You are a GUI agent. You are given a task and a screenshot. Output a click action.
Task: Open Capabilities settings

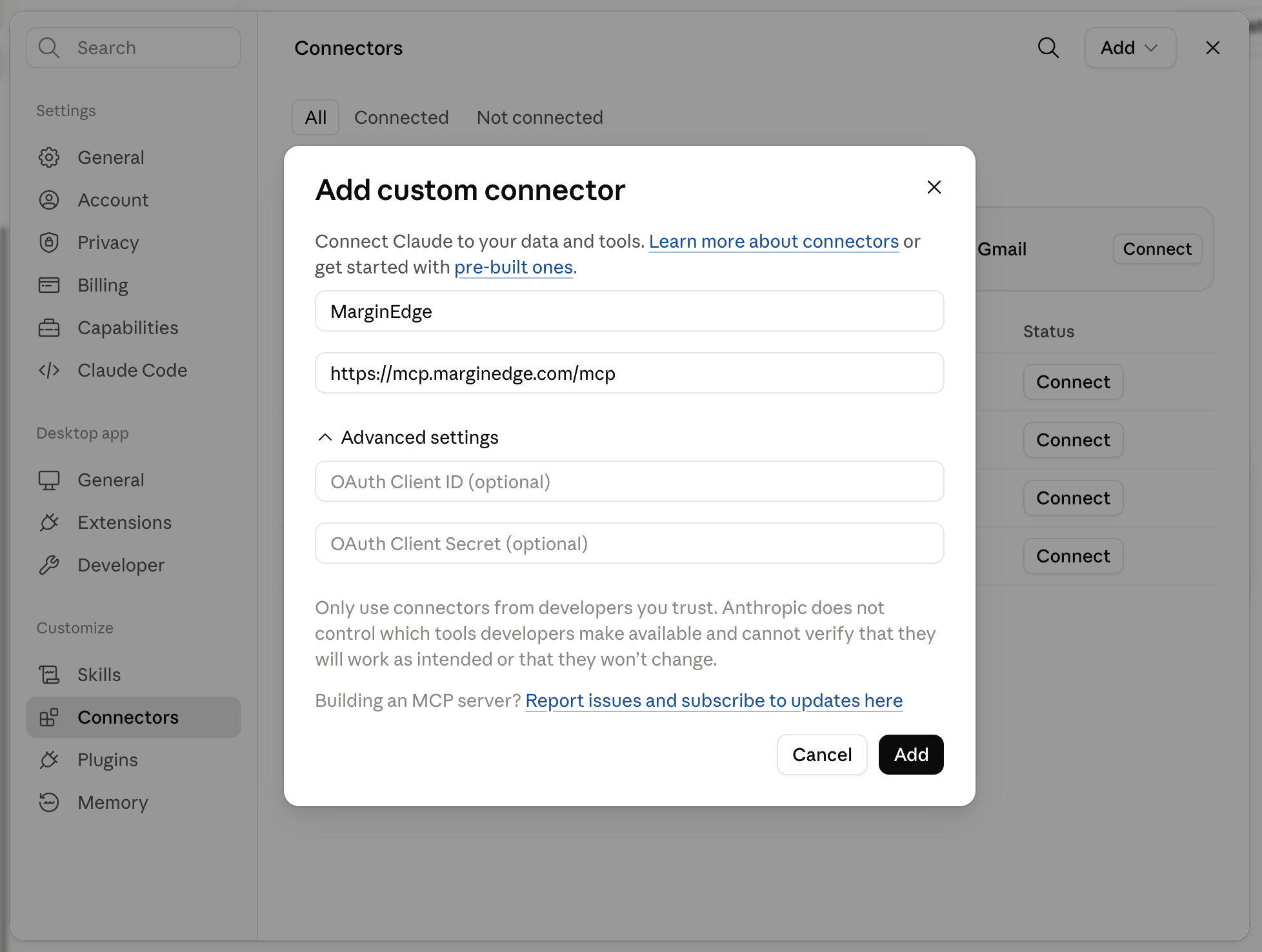[x=134, y=328]
